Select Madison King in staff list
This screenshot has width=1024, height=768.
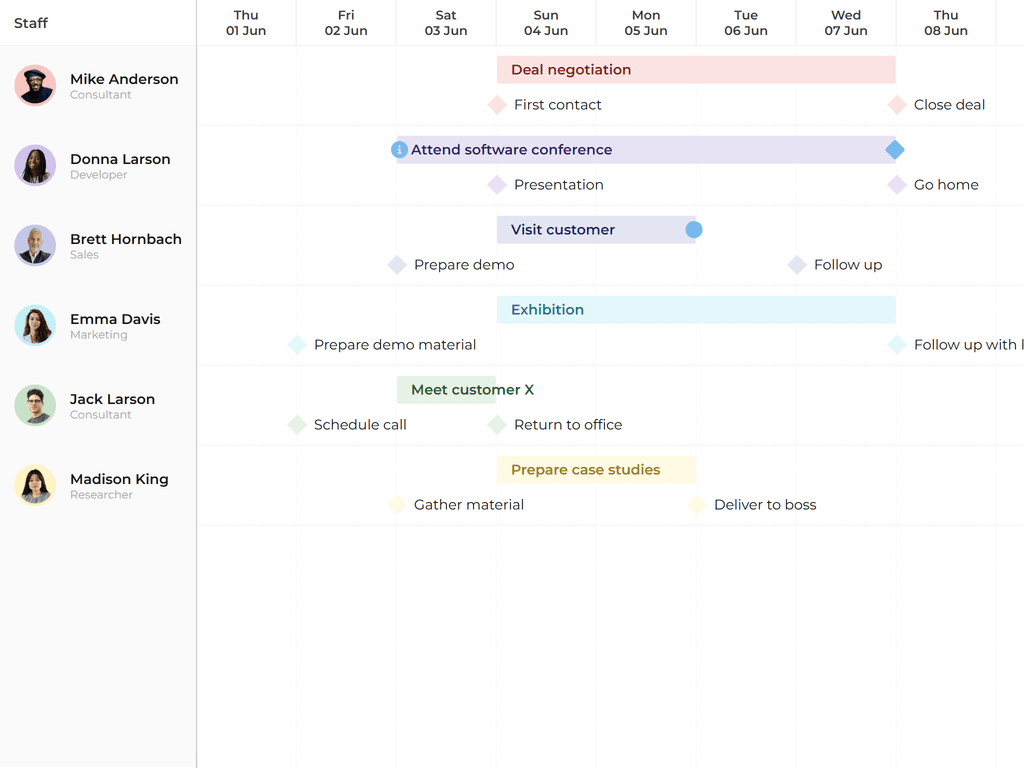point(118,480)
